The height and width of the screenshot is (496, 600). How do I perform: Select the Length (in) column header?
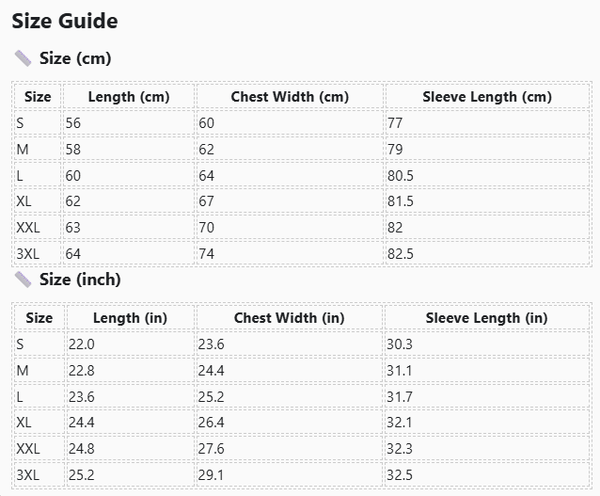tap(129, 318)
